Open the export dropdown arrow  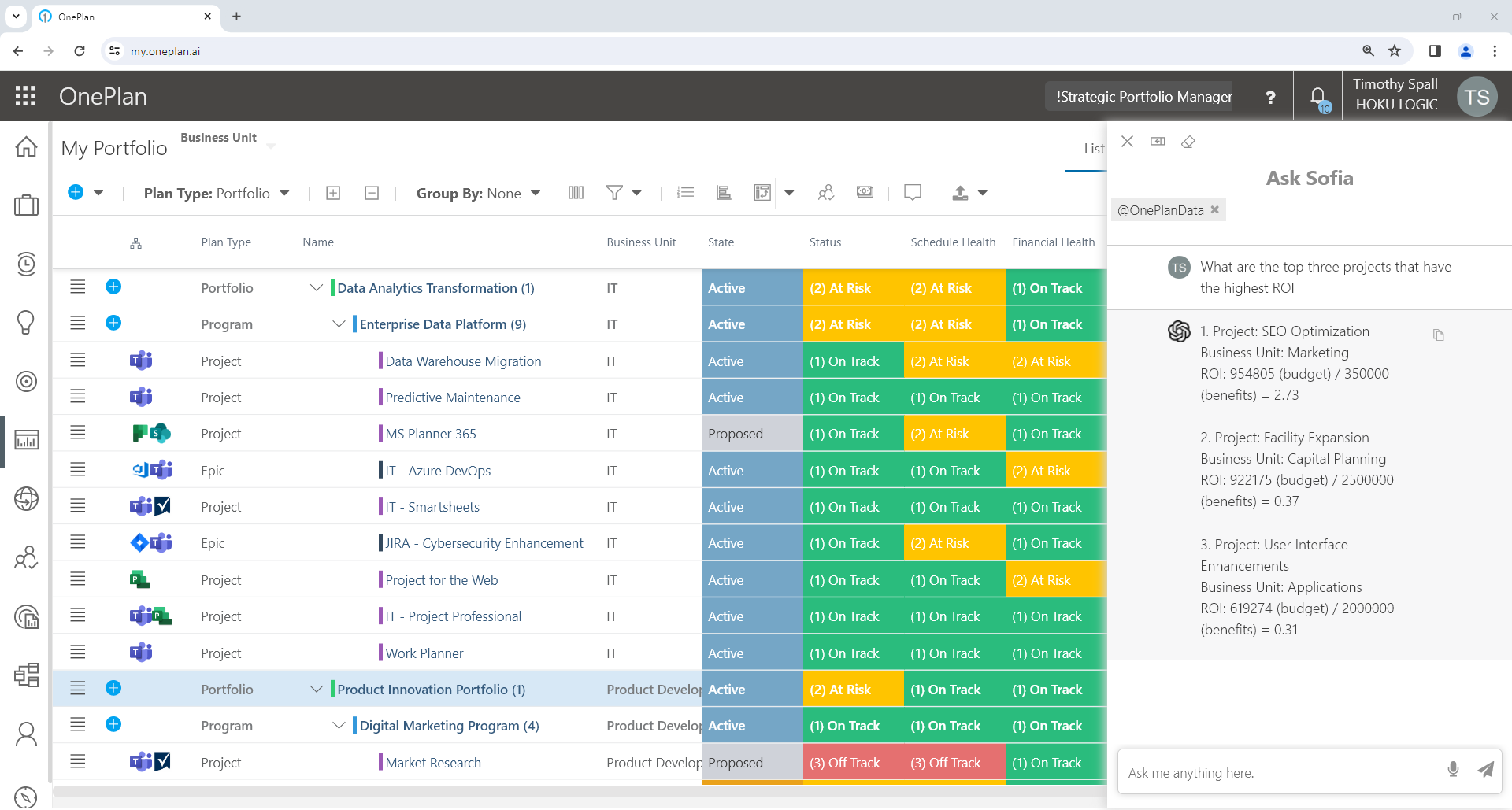coord(983,193)
